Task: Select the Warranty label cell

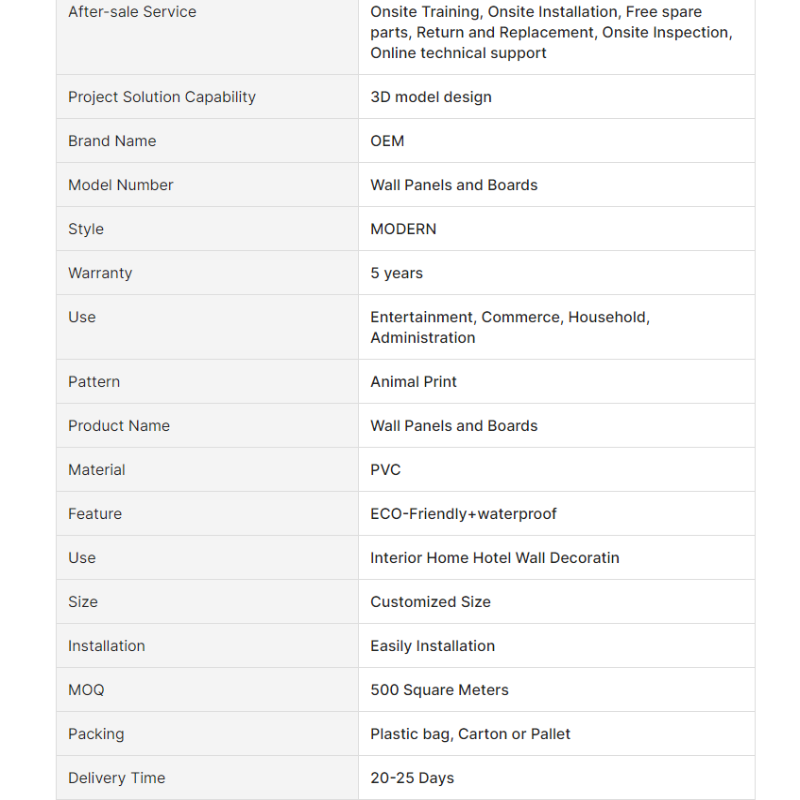Action: pyautogui.click(x=100, y=273)
